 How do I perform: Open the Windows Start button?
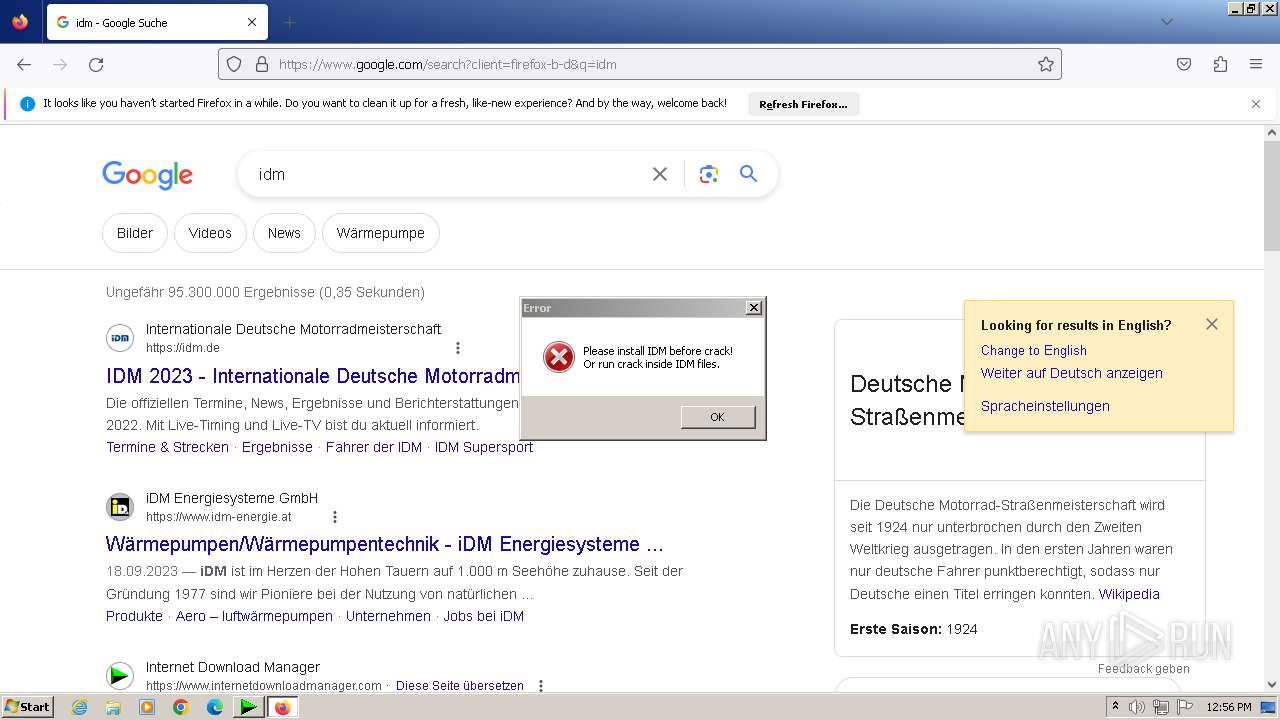(x=28, y=707)
